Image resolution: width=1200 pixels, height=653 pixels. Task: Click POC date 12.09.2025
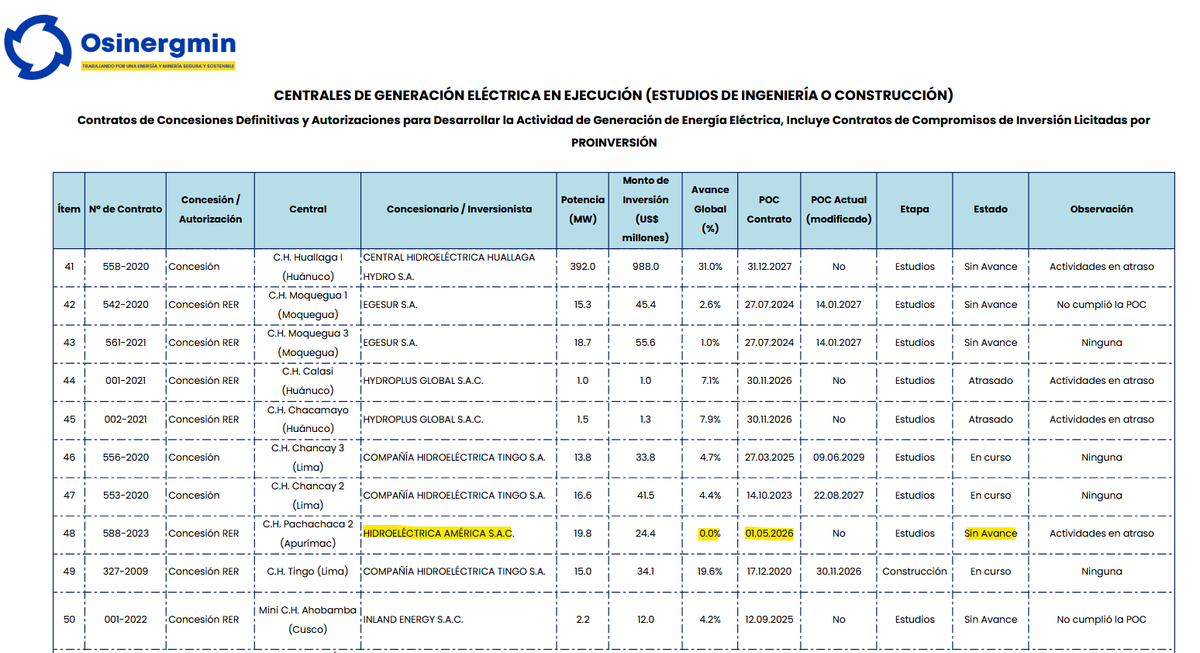769,620
